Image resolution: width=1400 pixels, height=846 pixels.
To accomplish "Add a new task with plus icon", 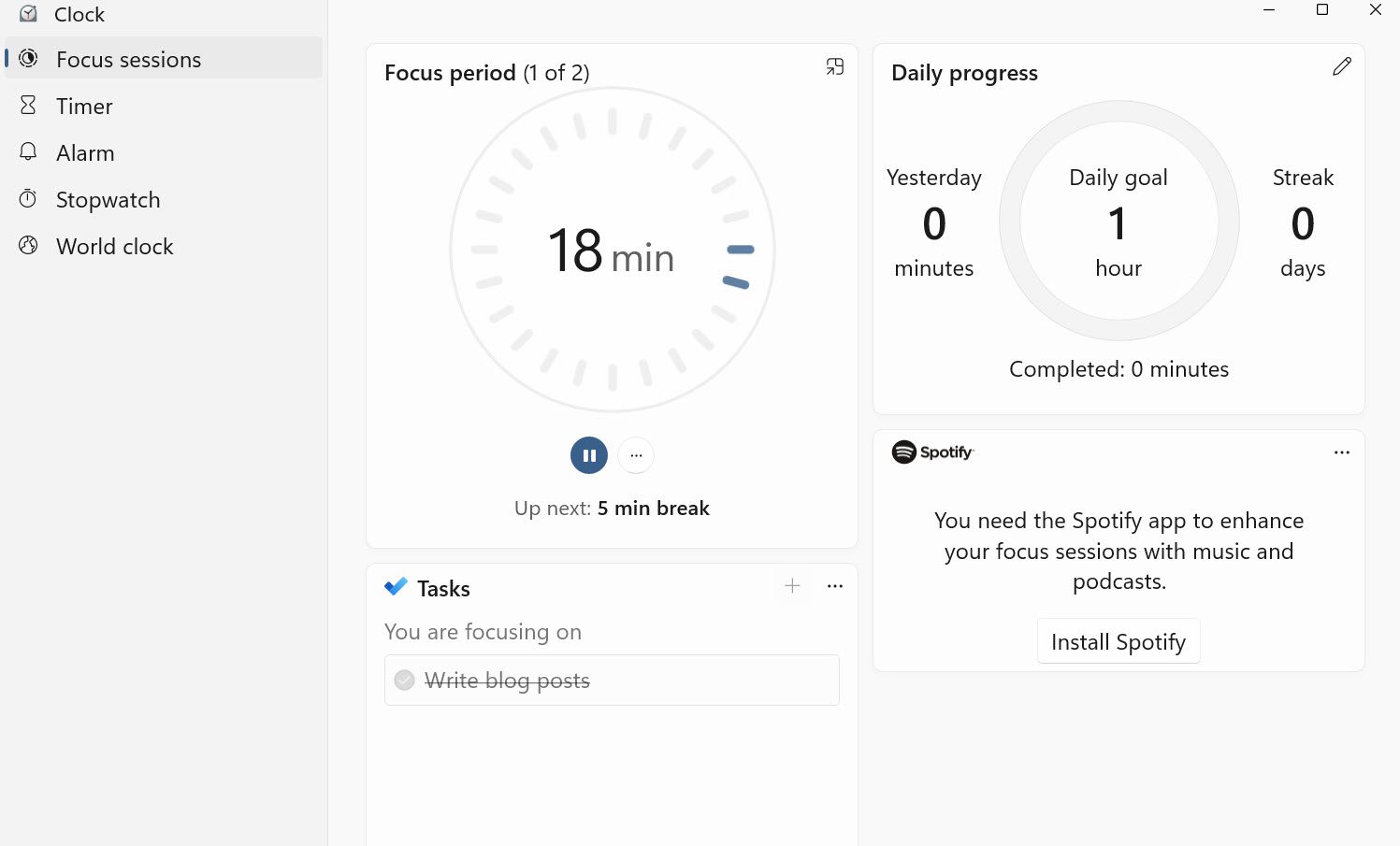I will tap(792, 586).
